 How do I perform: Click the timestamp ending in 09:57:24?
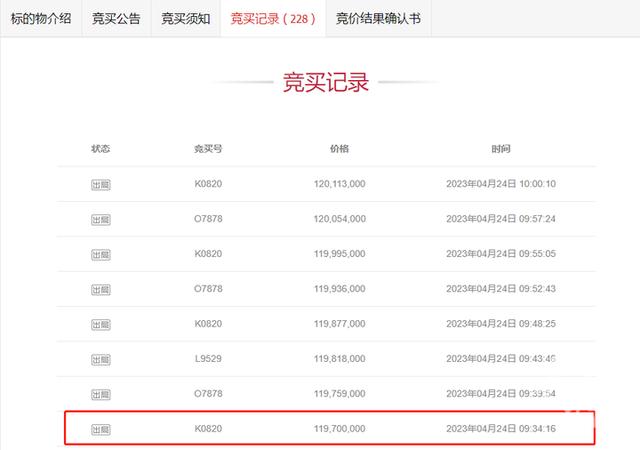[x=500, y=219]
